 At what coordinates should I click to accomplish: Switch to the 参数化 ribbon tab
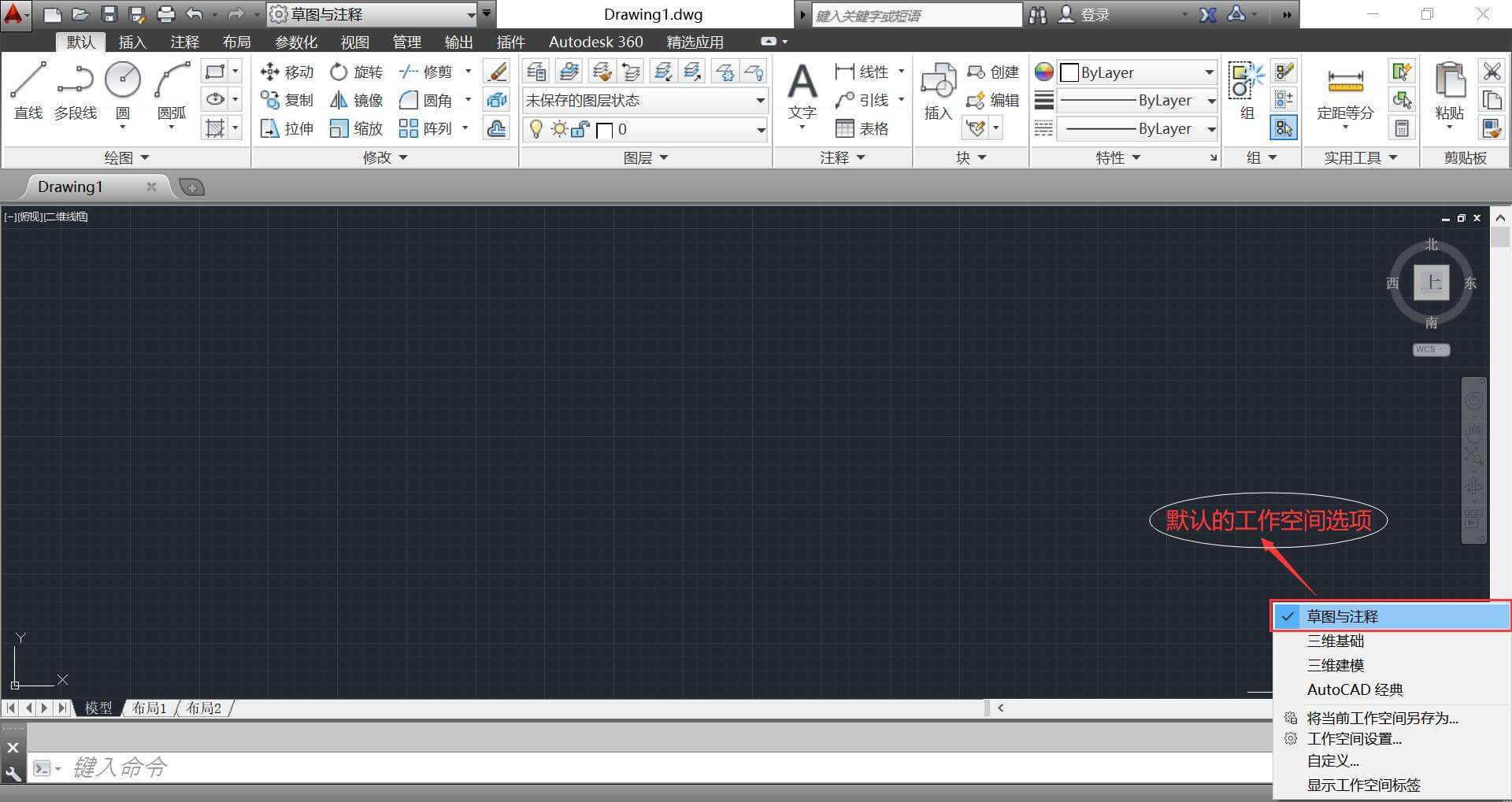[296, 42]
